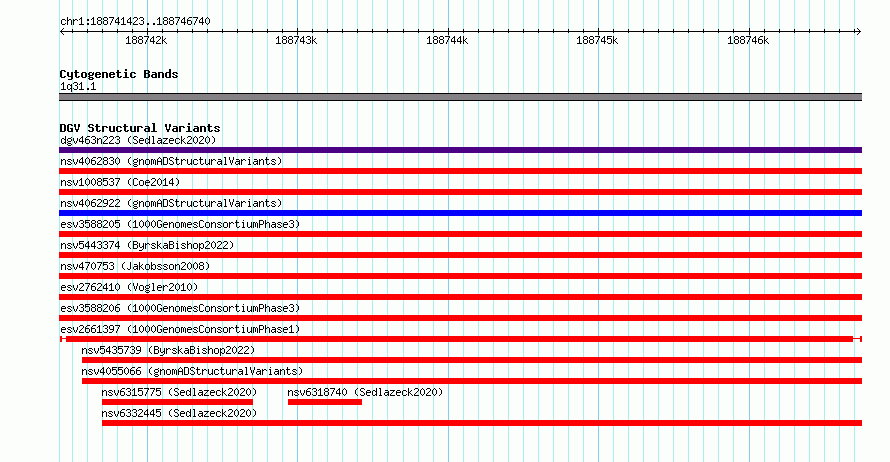Click the red bar under nsv470753
Screen dimensions: 890x462
click(x=460, y=276)
